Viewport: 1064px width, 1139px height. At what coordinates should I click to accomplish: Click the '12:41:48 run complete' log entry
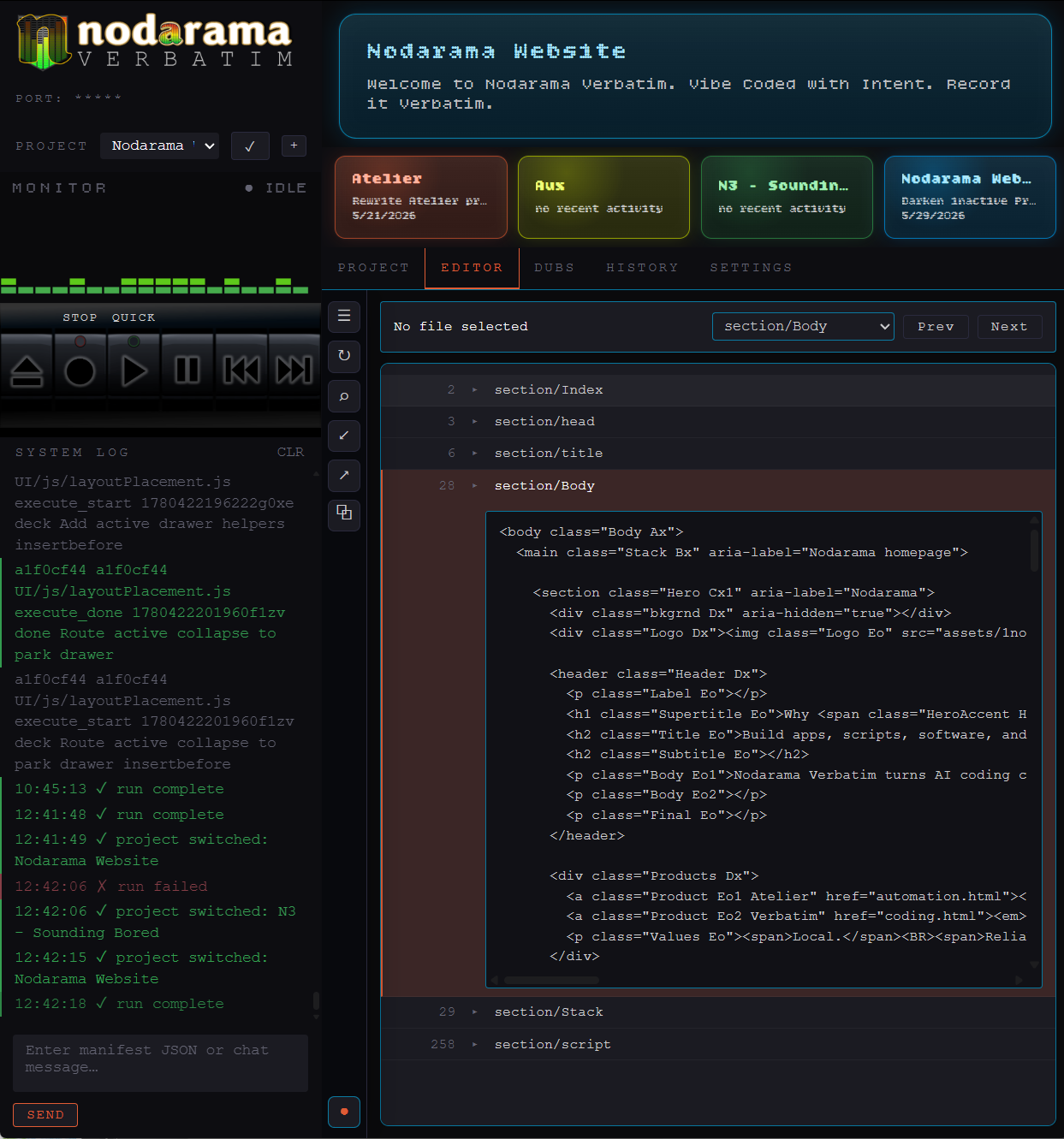(119, 815)
